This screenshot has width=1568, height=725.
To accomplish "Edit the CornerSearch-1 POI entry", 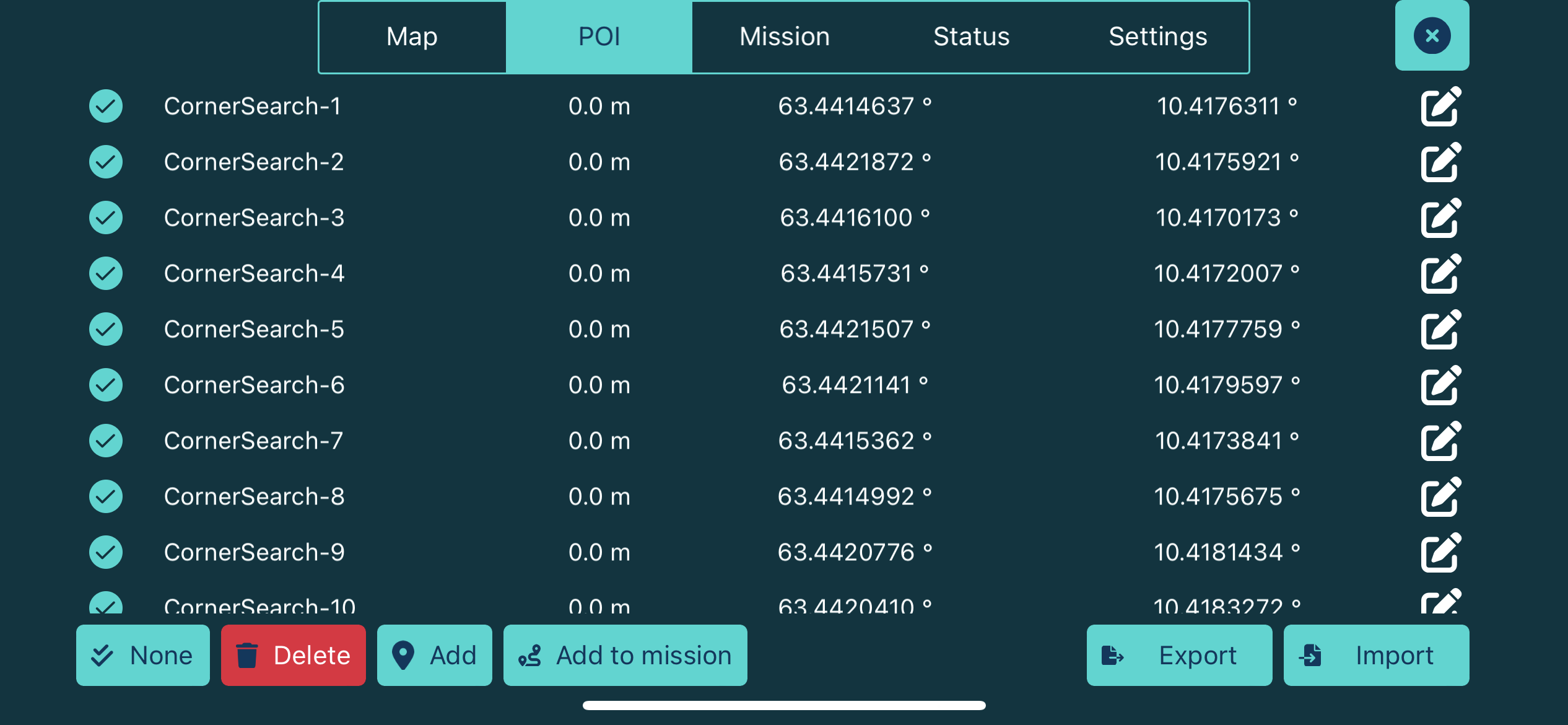I will [x=1440, y=107].
